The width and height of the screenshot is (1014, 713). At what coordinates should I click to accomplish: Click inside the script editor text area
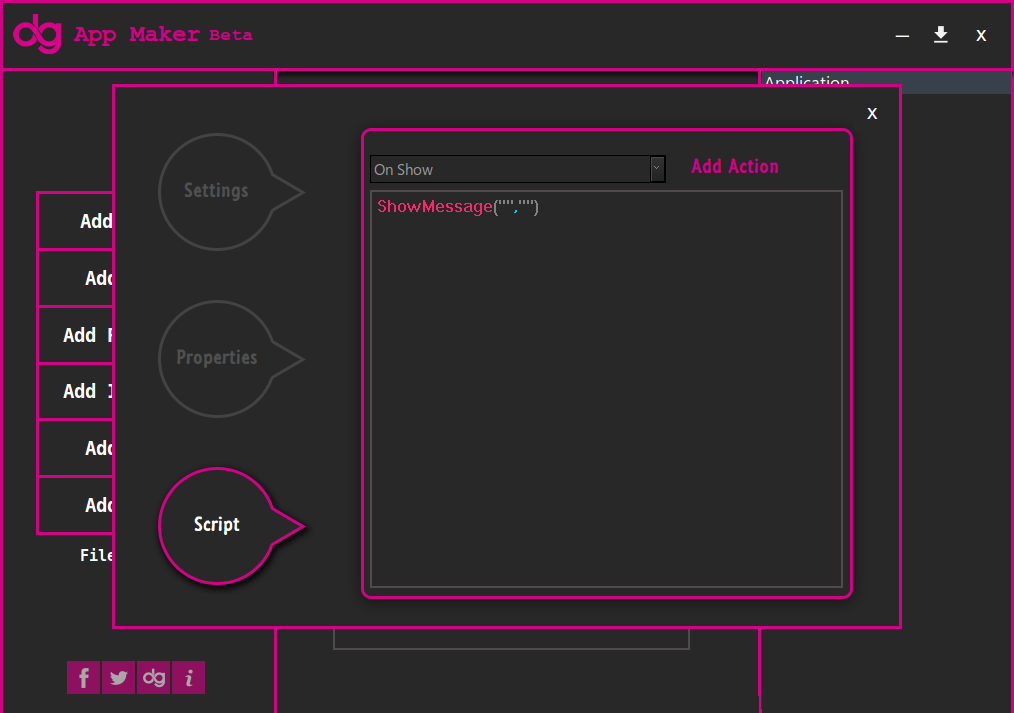[x=607, y=389]
